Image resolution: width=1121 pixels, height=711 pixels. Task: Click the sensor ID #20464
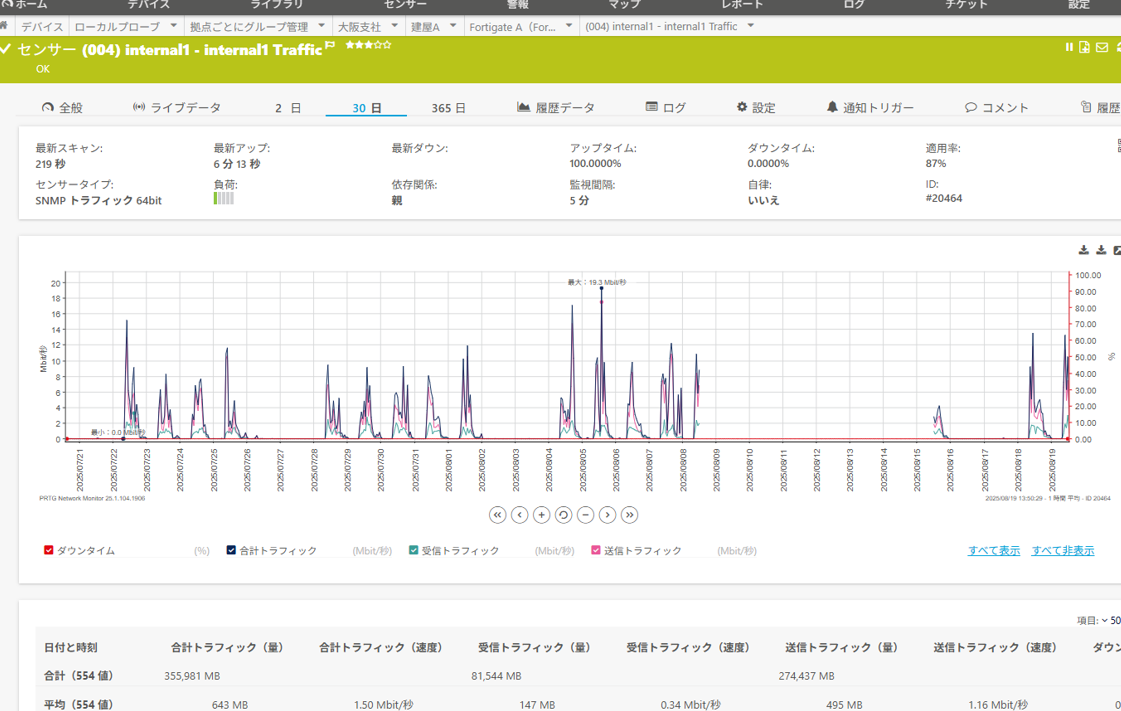pyautogui.click(x=944, y=198)
